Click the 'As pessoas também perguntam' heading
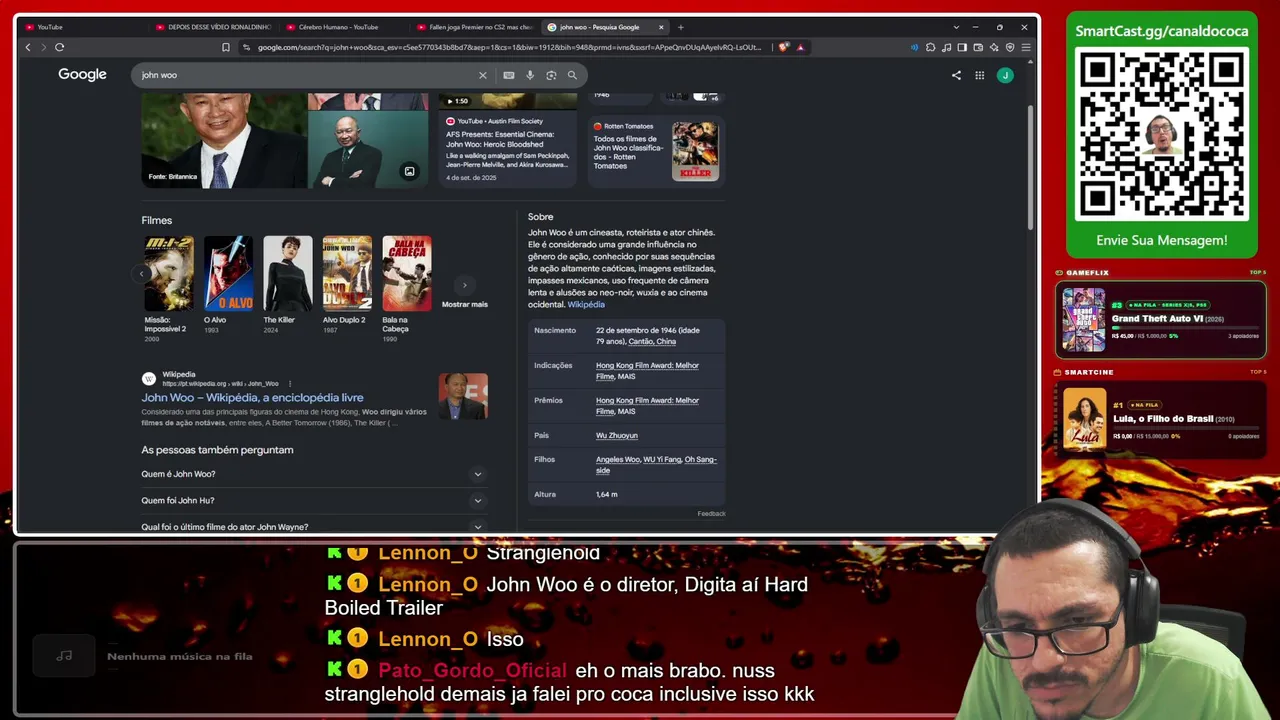Screen dimensions: 1280x720 point(217,450)
